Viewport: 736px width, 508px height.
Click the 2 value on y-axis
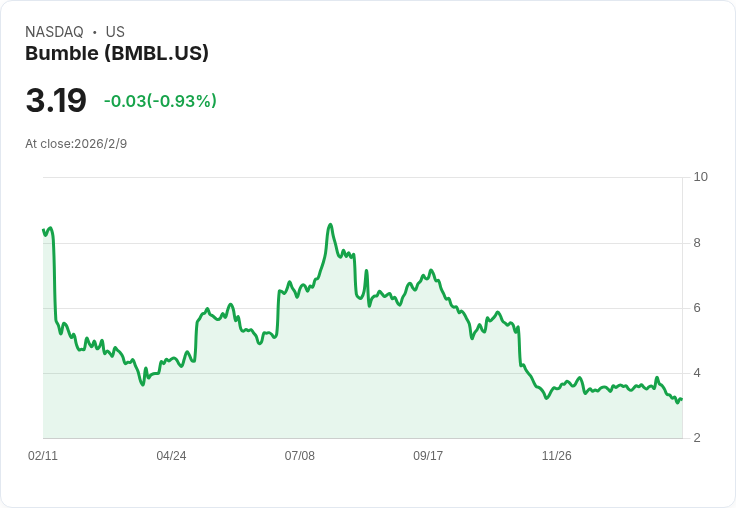(697, 438)
